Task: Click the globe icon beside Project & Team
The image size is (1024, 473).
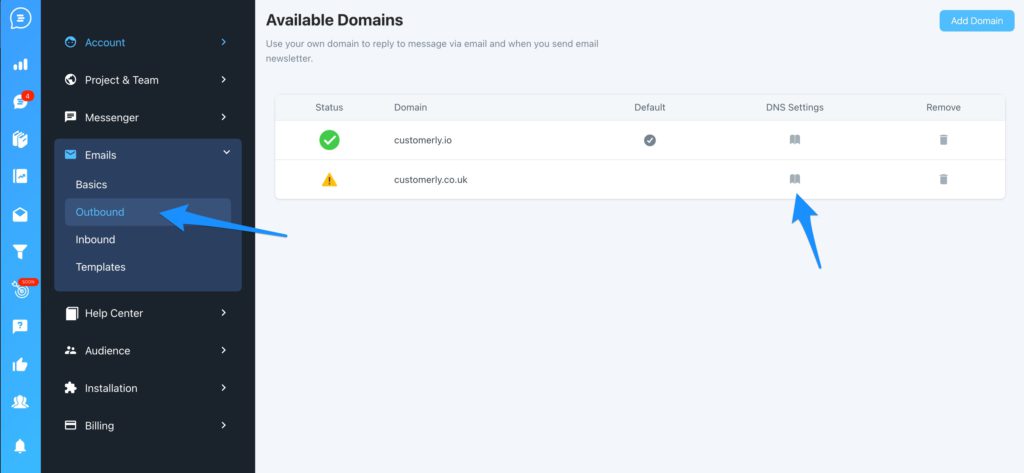Action: (x=71, y=80)
